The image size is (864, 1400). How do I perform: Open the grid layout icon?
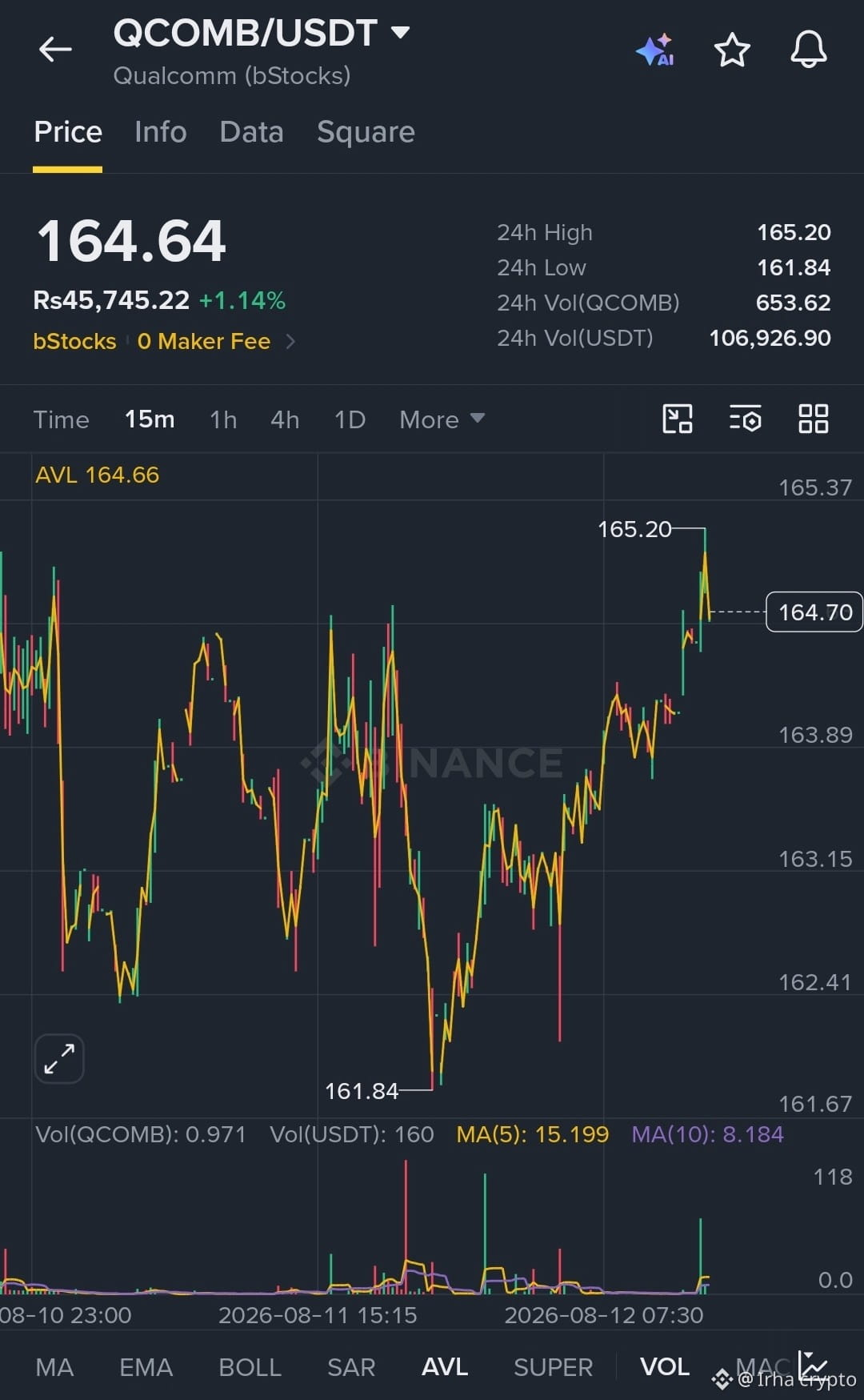[813, 419]
